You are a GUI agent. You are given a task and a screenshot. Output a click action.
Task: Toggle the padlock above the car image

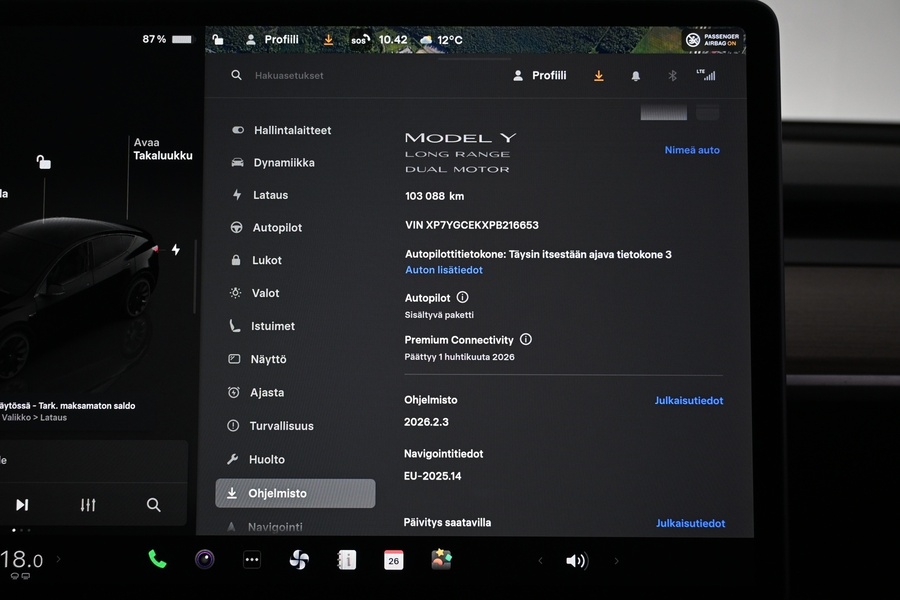point(43,162)
